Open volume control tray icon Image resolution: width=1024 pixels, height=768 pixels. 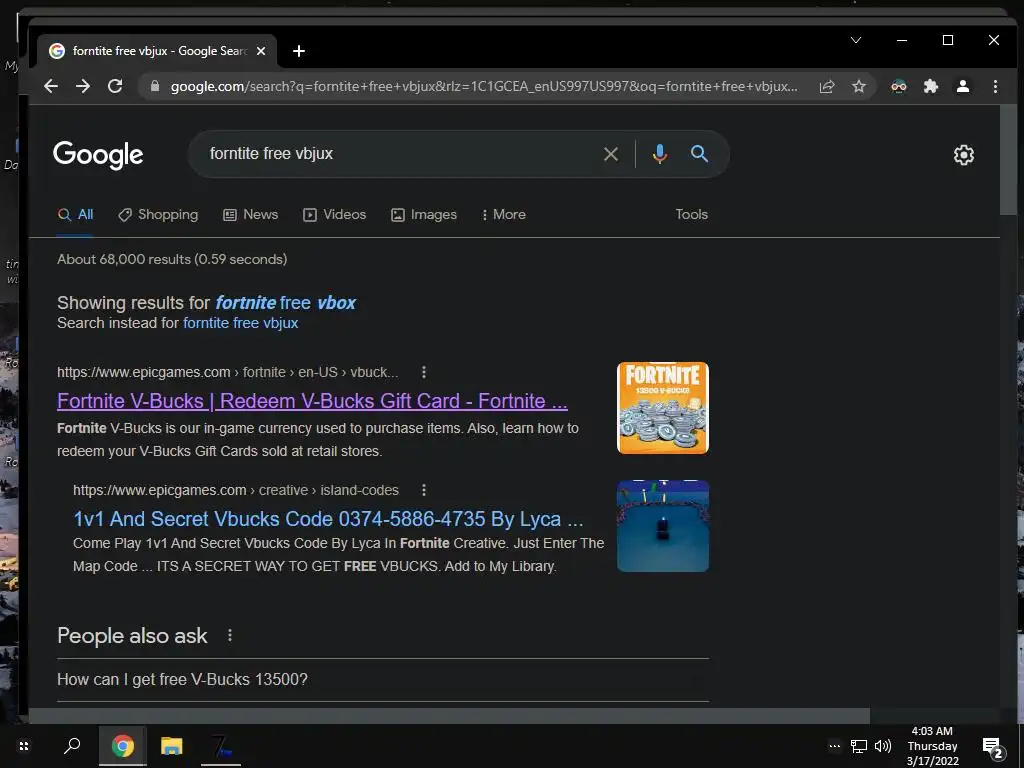(x=883, y=746)
